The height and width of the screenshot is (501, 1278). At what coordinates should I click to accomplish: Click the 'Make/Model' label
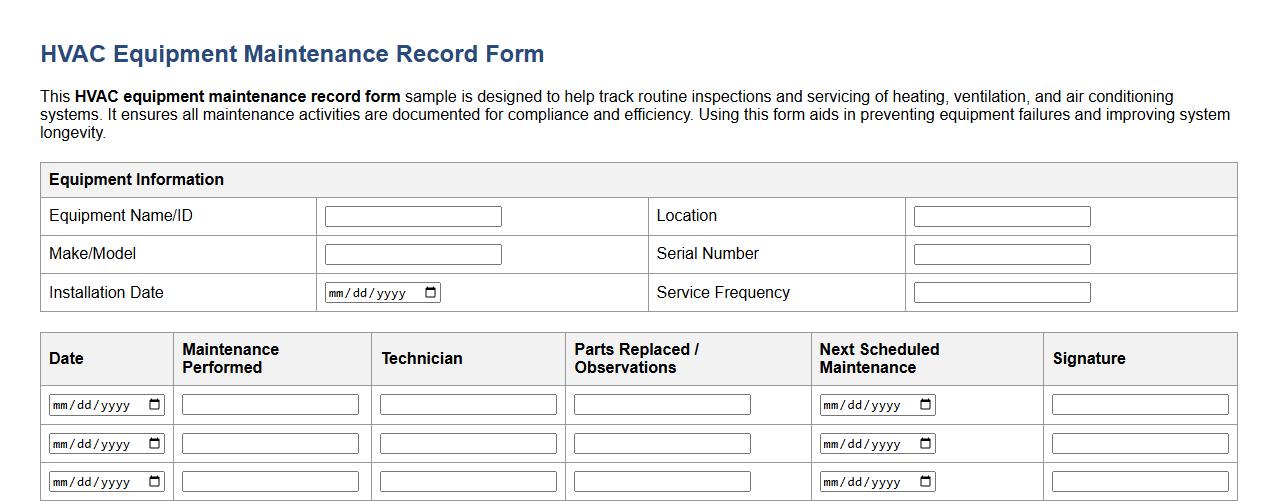click(x=92, y=254)
